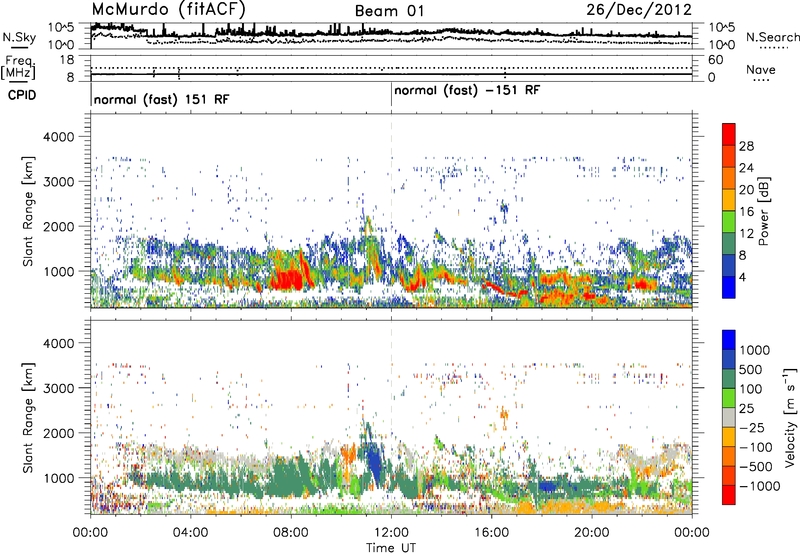The height and width of the screenshot is (554, 800).
Task: Click the 25 label on velocity colorbar
Action: tap(746, 409)
